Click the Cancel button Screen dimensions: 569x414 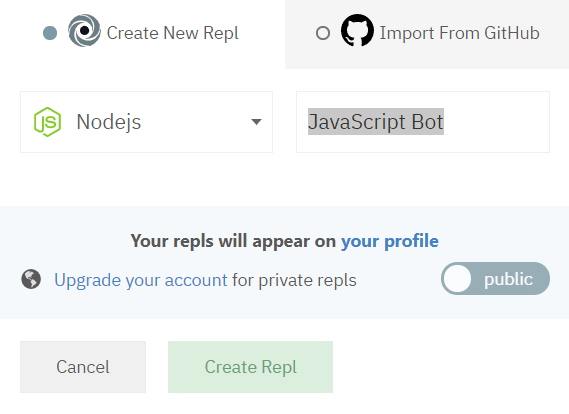[x=83, y=367]
